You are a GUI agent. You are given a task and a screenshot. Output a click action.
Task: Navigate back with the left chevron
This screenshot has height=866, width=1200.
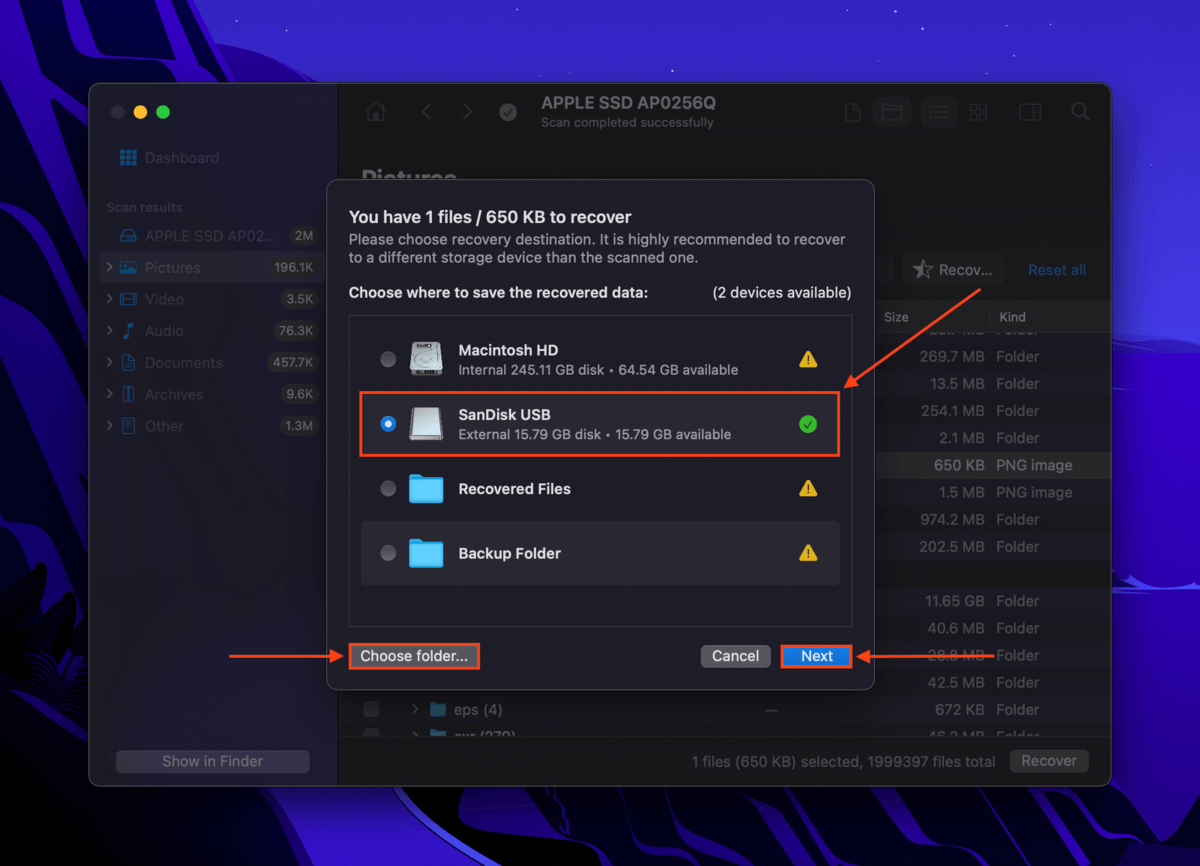coord(426,112)
